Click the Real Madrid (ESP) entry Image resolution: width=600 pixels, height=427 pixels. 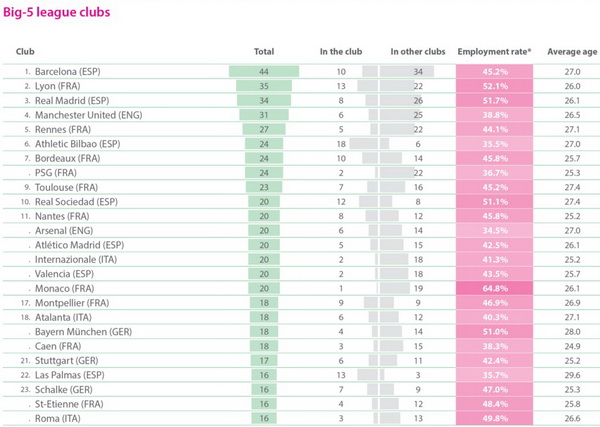point(72,101)
